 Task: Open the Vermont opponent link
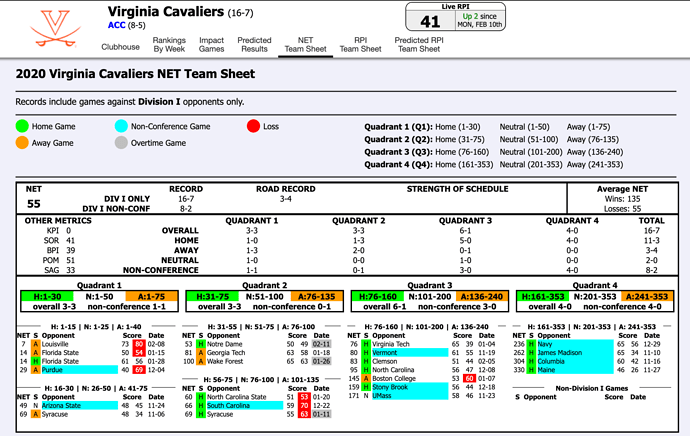pyautogui.click(x=385, y=353)
